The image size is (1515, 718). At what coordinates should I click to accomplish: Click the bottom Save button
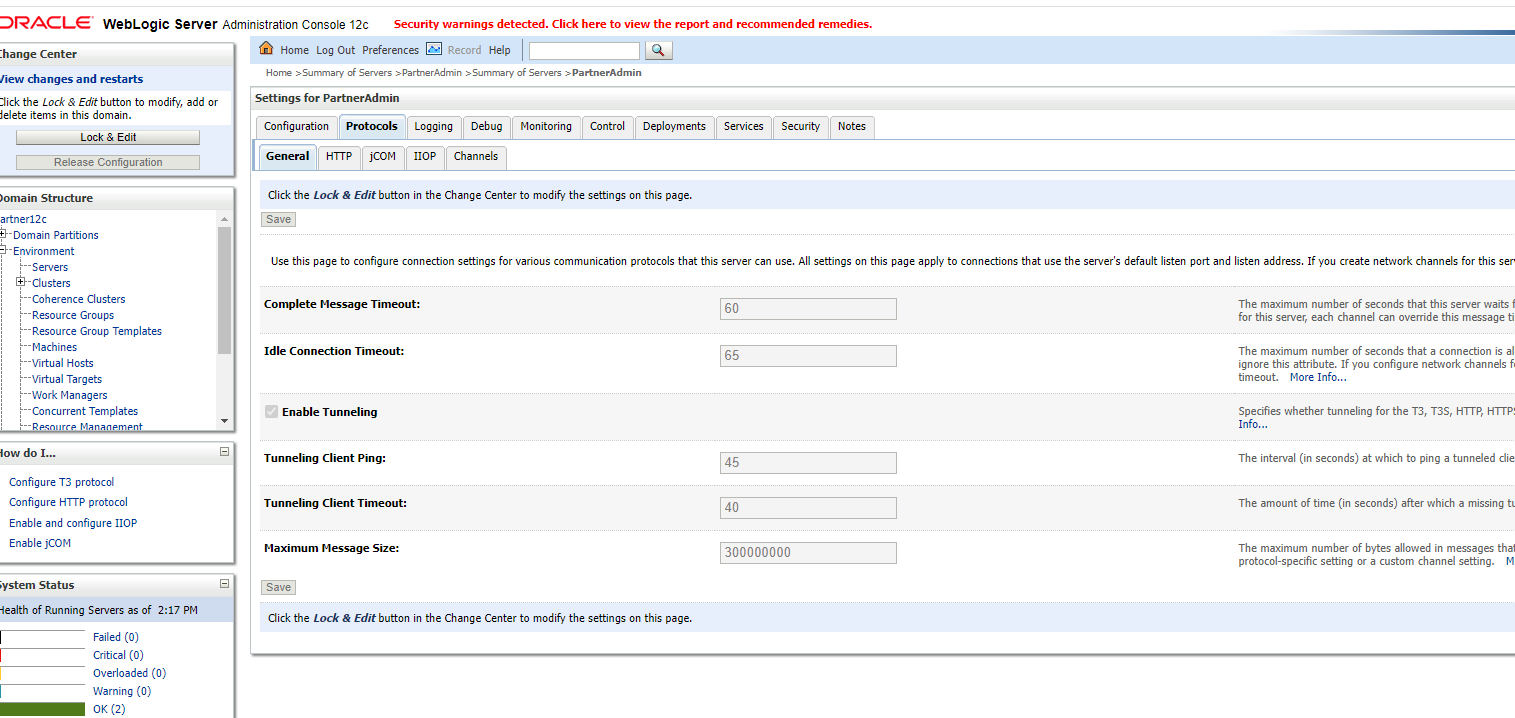(278, 587)
